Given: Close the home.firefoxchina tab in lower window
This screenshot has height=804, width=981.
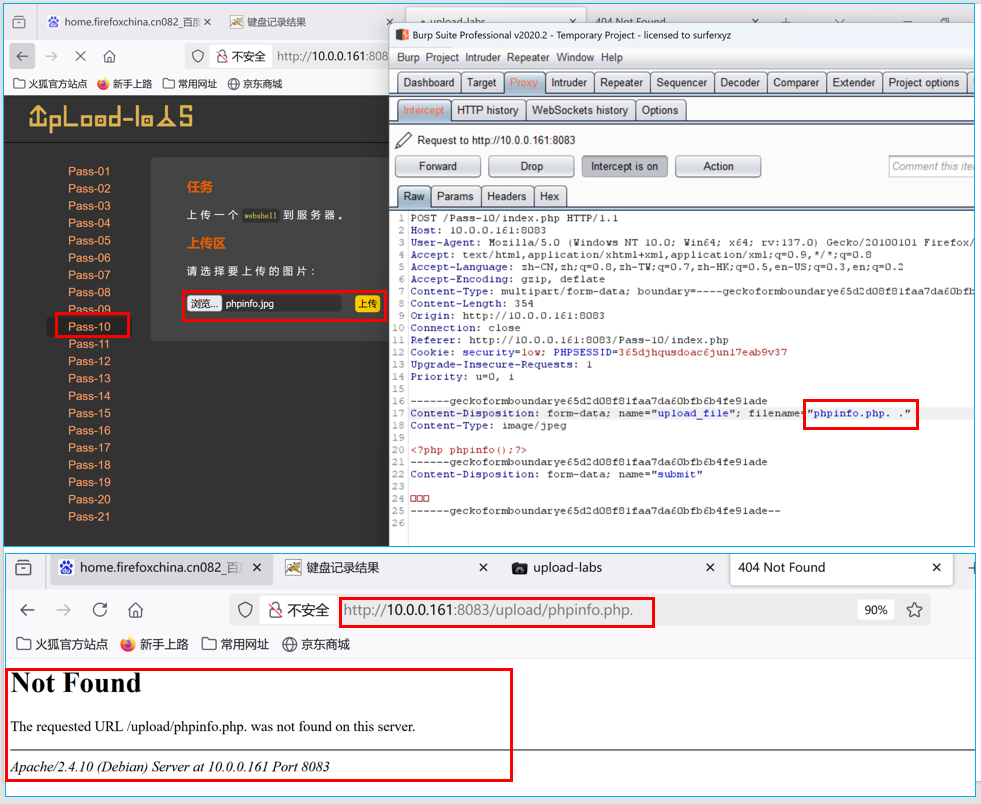Looking at the screenshot, I should tap(257, 567).
